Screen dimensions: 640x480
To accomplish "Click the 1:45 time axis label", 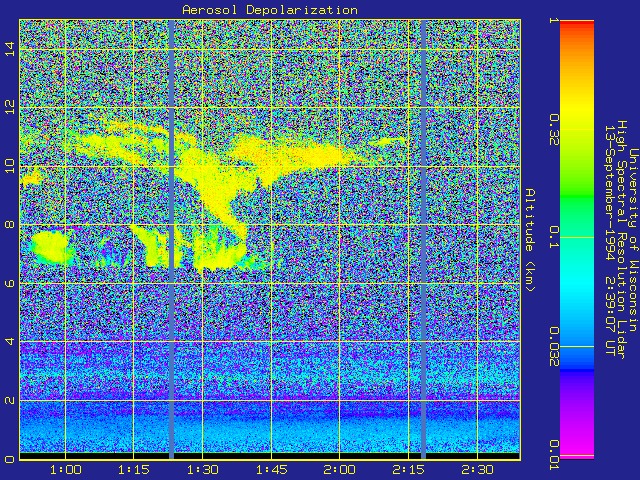I will pyautogui.click(x=271, y=469).
